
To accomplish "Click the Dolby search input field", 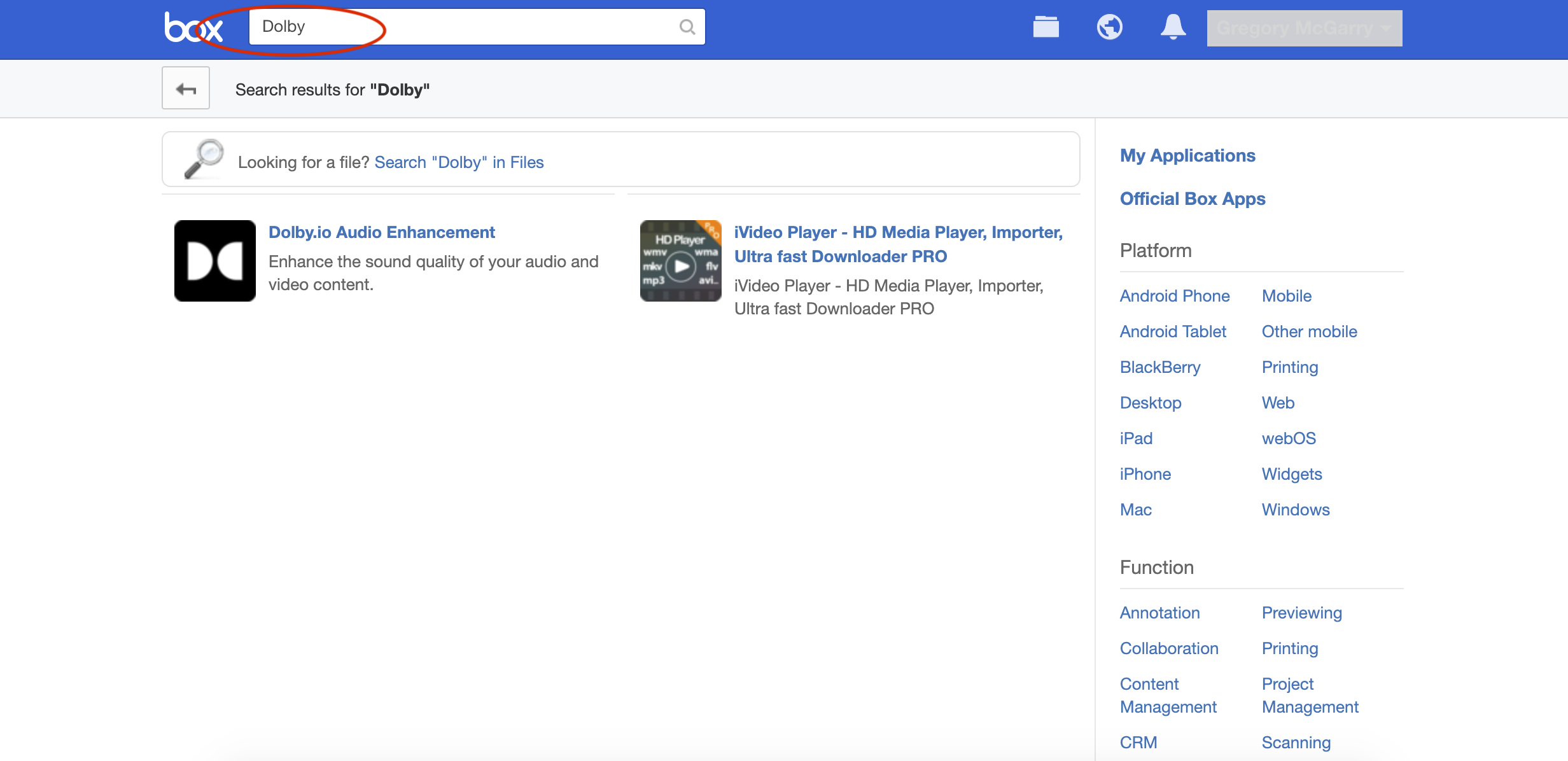I will (x=477, y=27).
